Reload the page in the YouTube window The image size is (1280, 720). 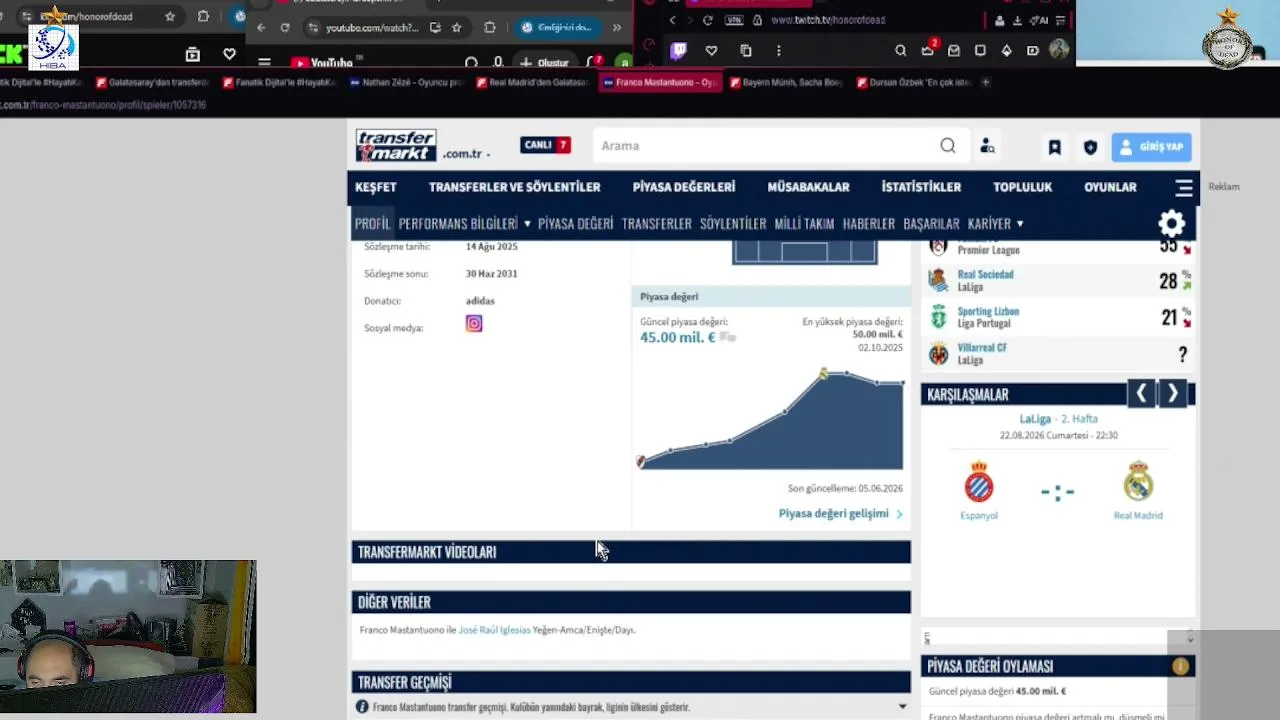pyautogui.click(x=285, y=28)
